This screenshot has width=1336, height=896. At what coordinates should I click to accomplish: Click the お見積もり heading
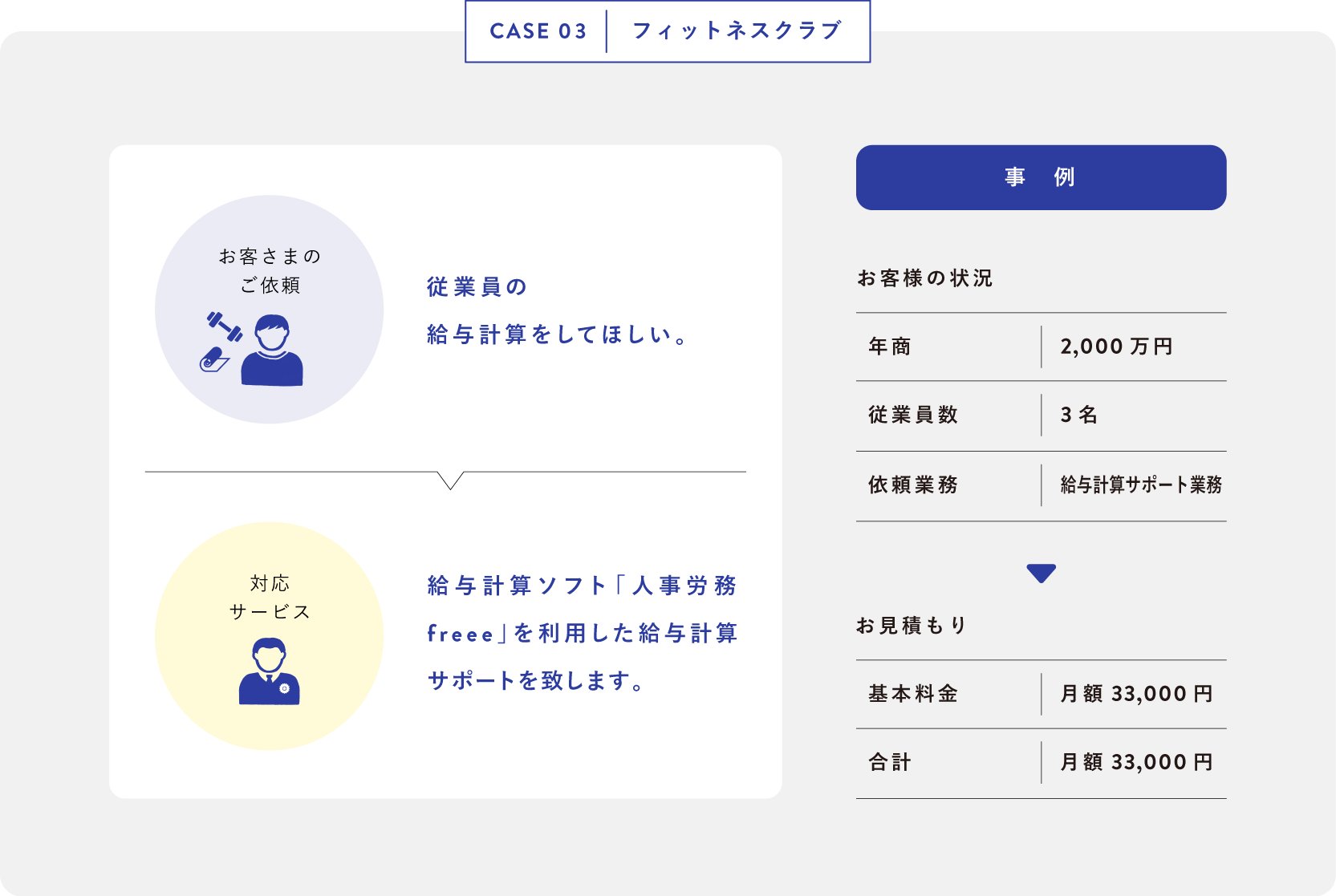pos(912,625)
